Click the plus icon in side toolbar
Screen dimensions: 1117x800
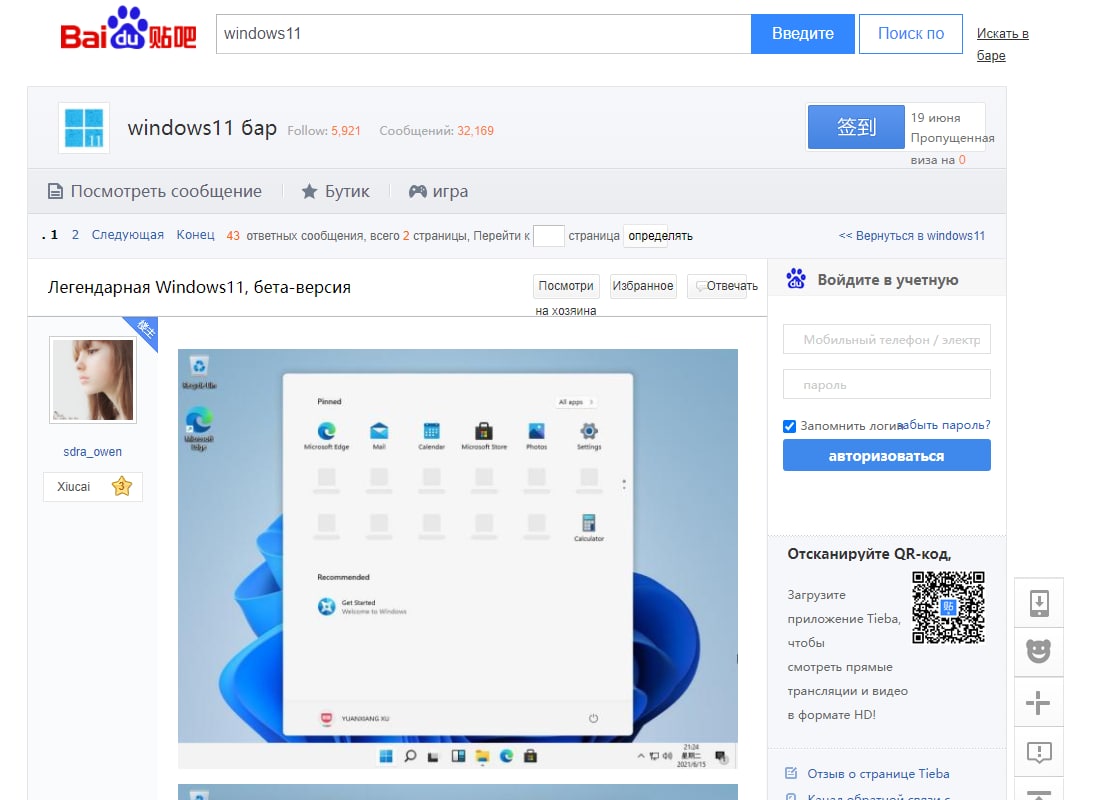point(1039,702)
